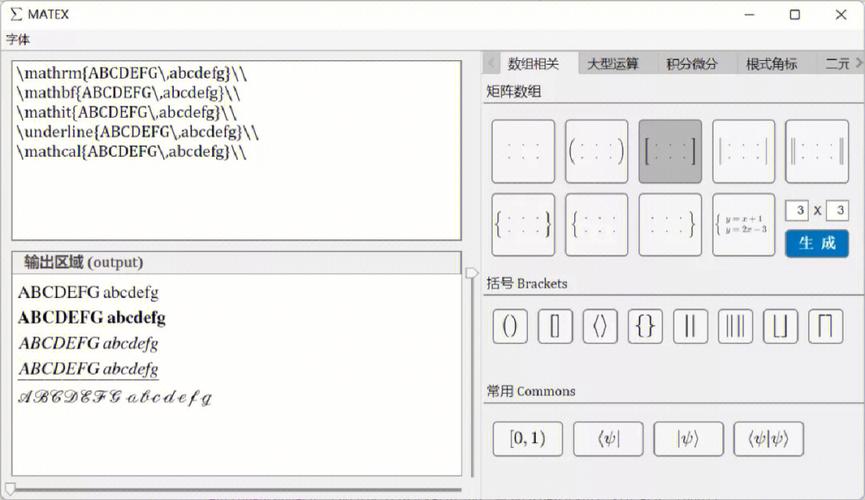865x500 pixels.
Task: Focus the matrix columns count field
Action: (837, 210)
